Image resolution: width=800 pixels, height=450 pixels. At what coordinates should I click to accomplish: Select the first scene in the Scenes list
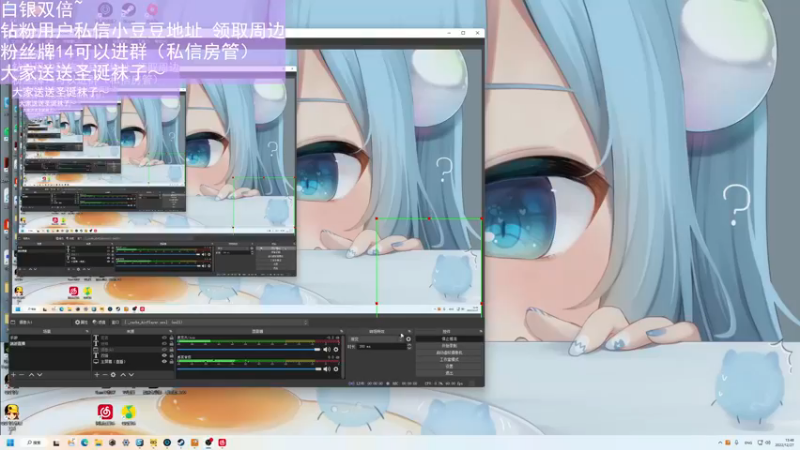pyautogui.click(x=49, y=338)
